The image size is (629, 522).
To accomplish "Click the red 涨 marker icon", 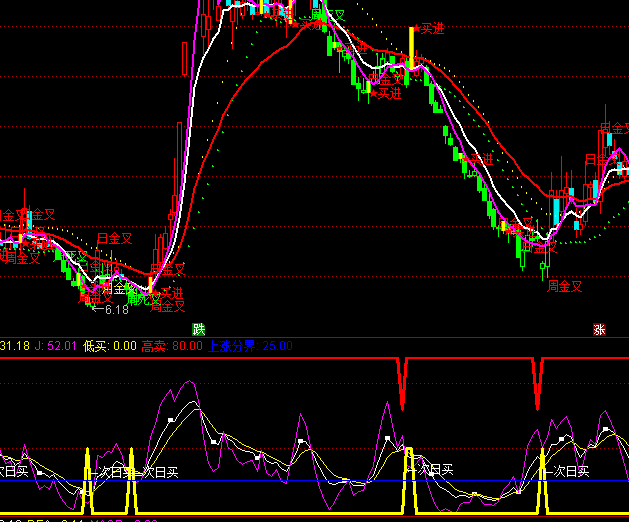I will pyautogui.click(x=600, y=329).
